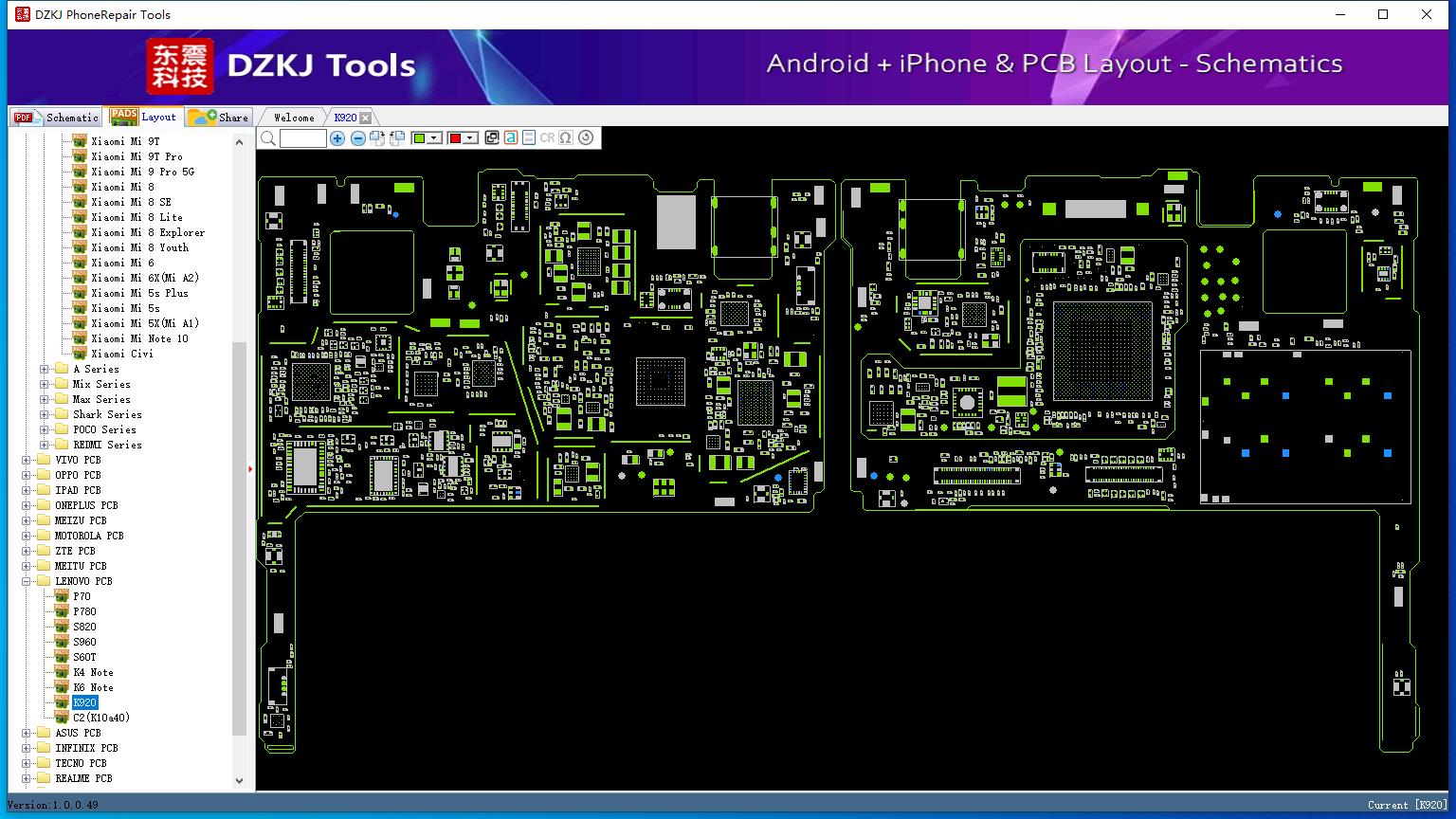This screenshot has width=1456, height=819.
Task: Open Xiaomi Mi 9T Pro layout
Action: [x=136, y=156]
